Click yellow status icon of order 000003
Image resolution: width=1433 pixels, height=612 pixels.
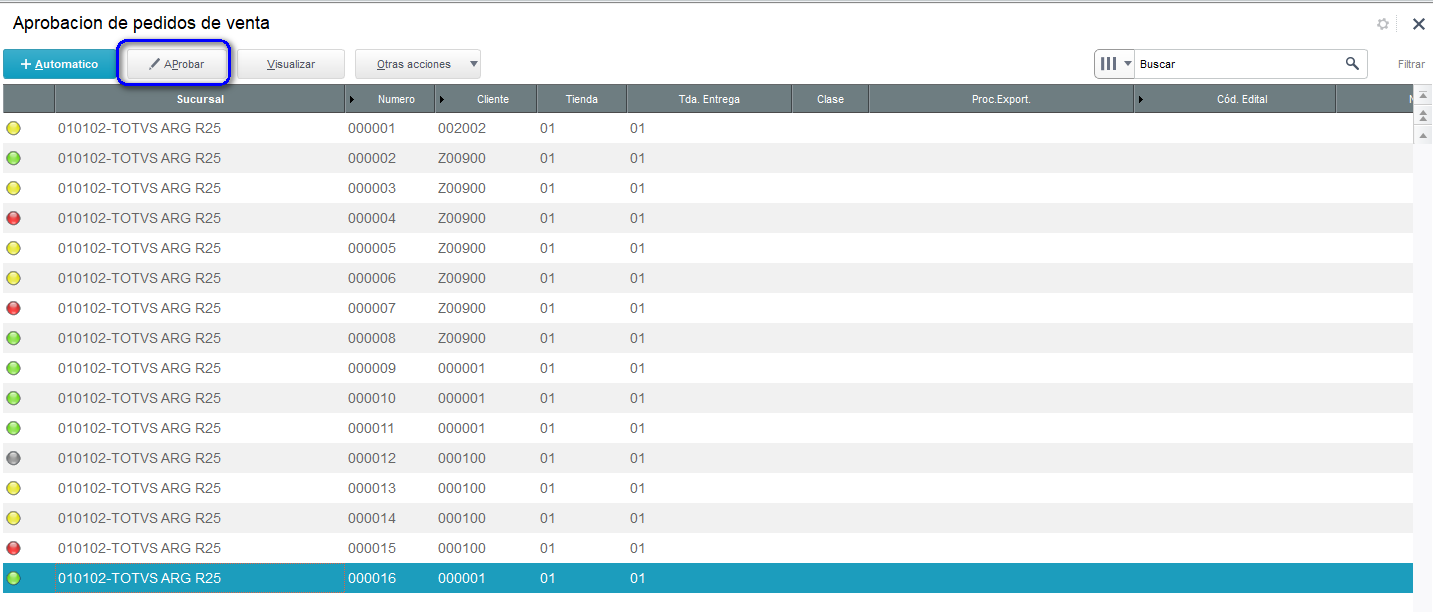tap(13, 188)
